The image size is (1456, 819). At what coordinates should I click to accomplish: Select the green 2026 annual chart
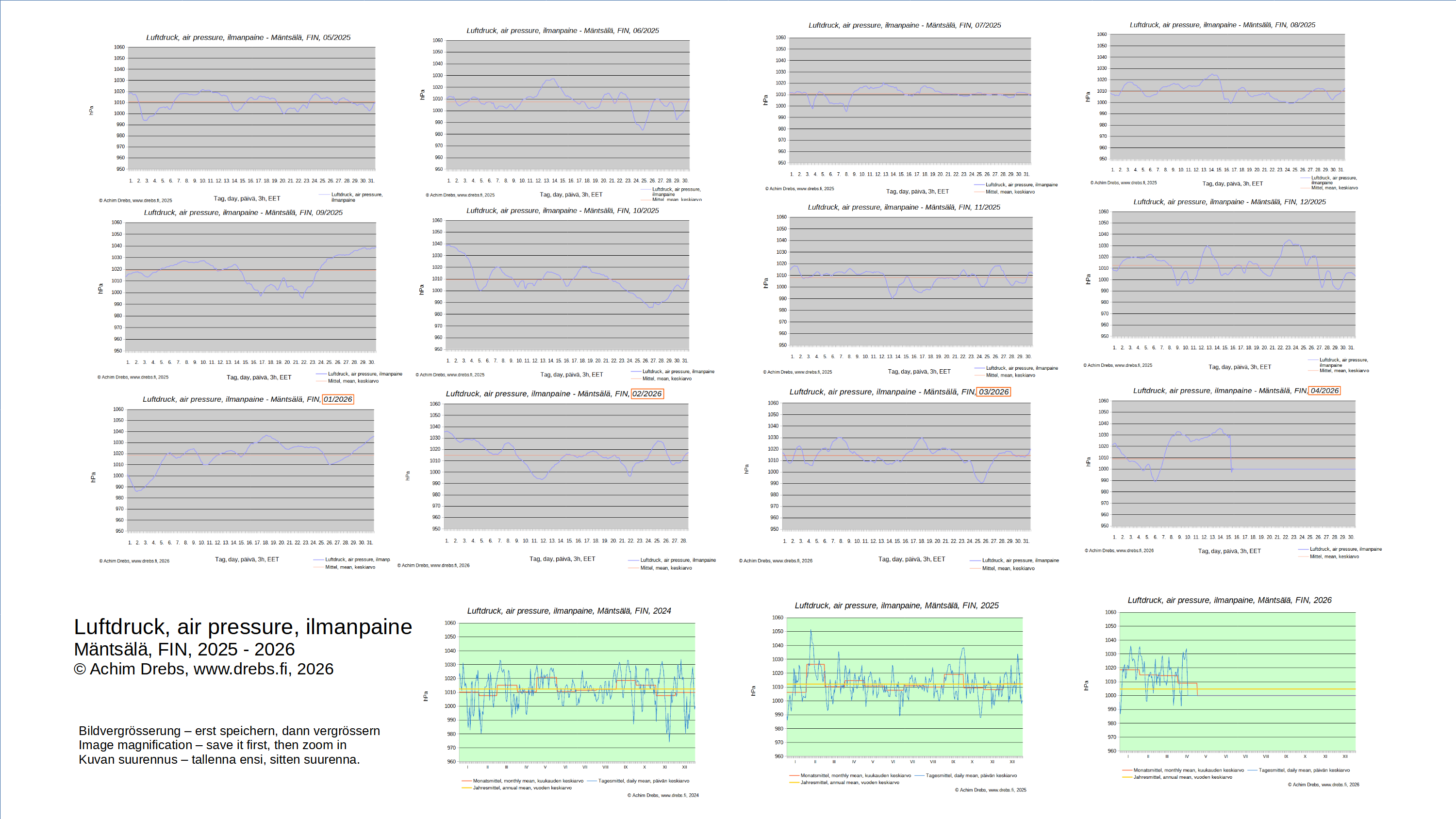click(1237, 682)
